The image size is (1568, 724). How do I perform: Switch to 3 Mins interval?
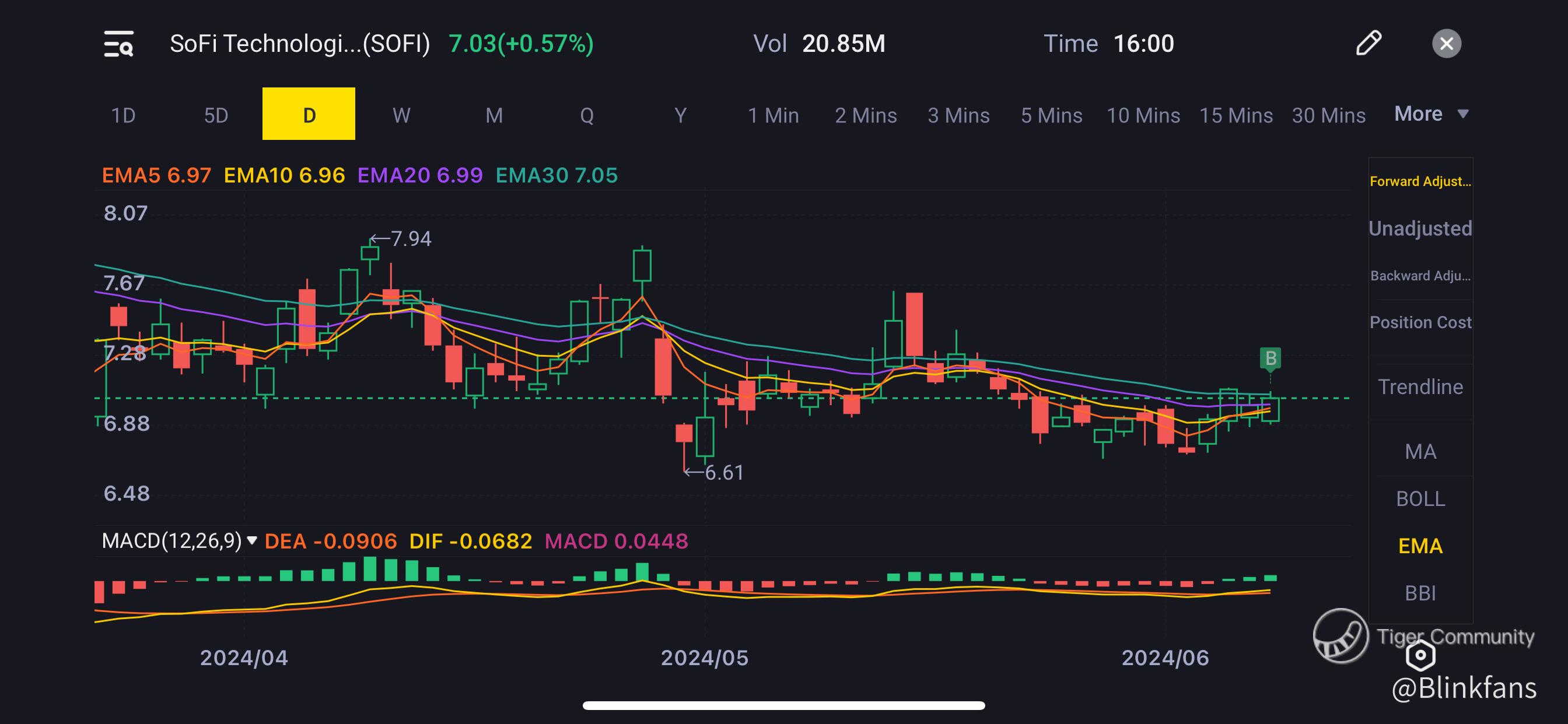[x=958, y=115]
